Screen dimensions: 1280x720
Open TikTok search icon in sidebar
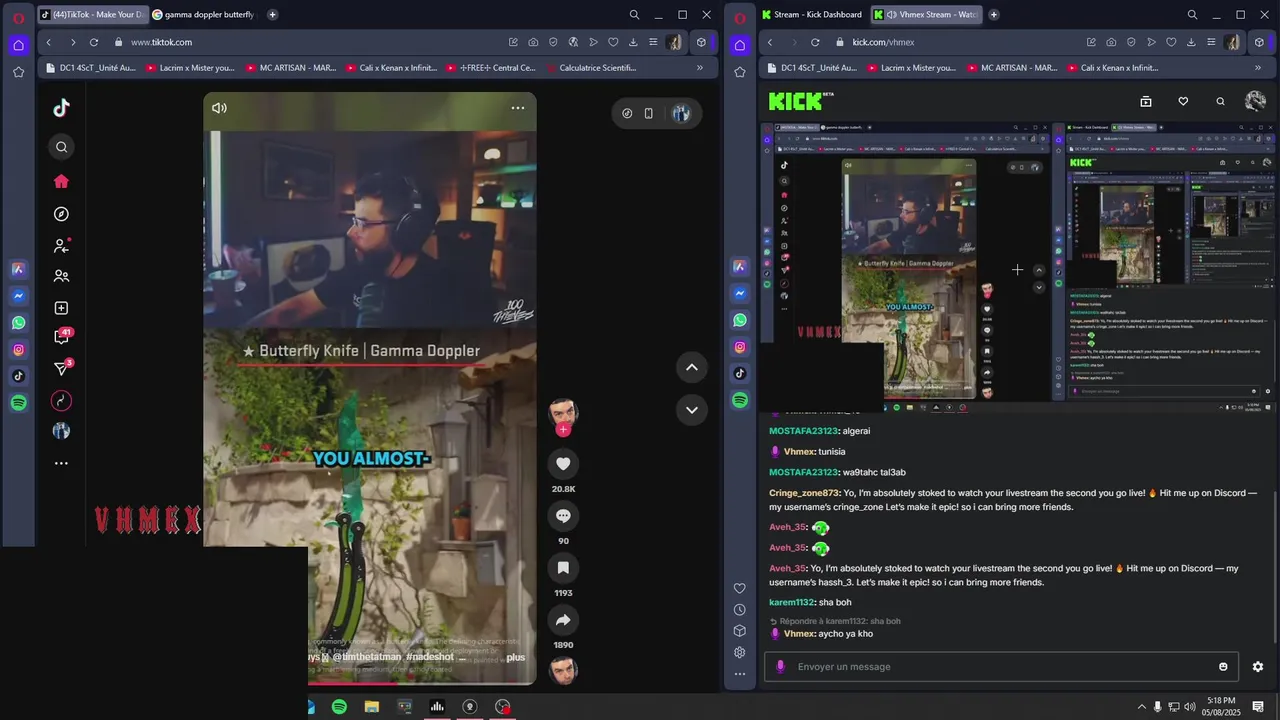tap(61, 147)
